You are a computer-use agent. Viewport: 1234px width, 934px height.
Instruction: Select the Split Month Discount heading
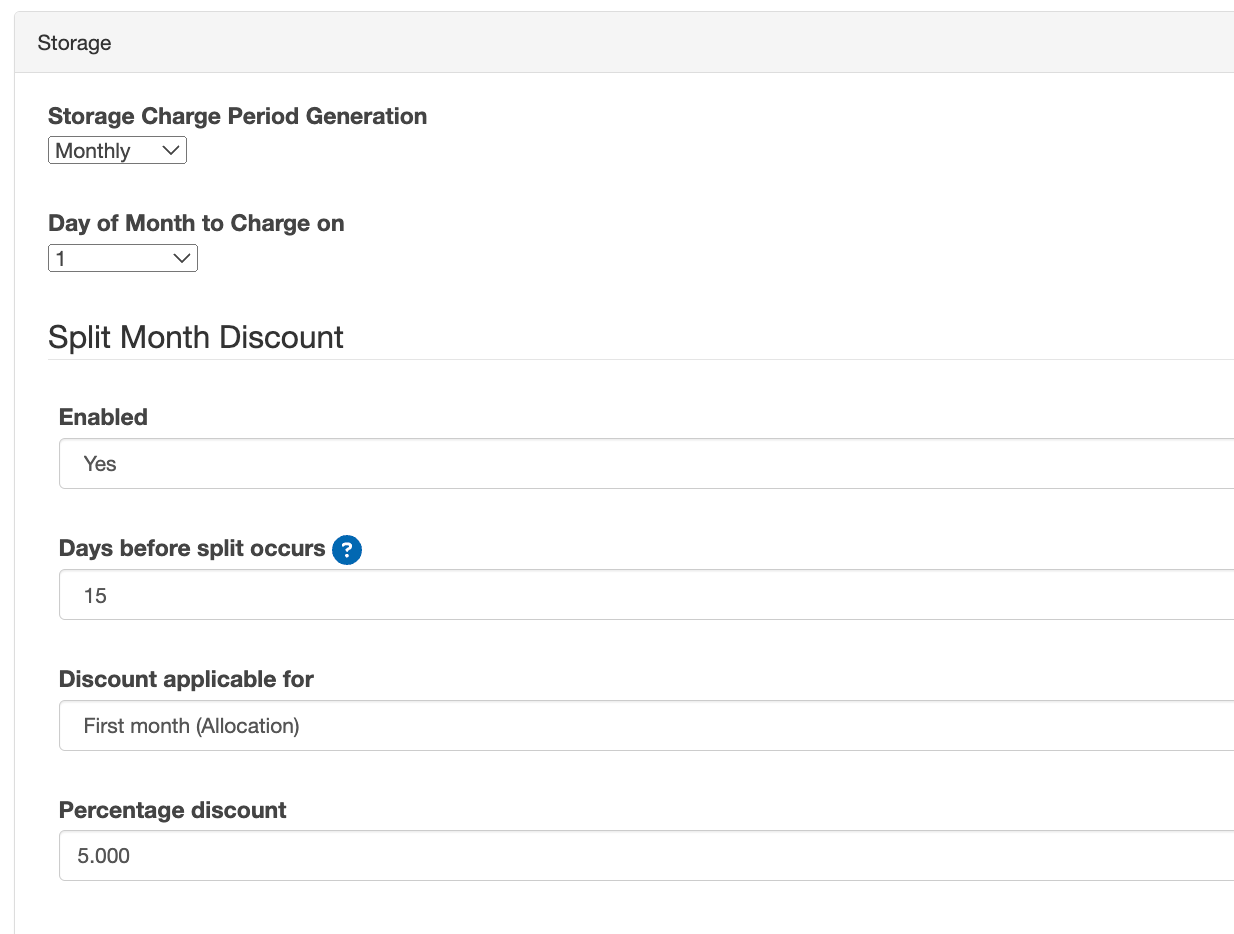(x=196, y=338)
